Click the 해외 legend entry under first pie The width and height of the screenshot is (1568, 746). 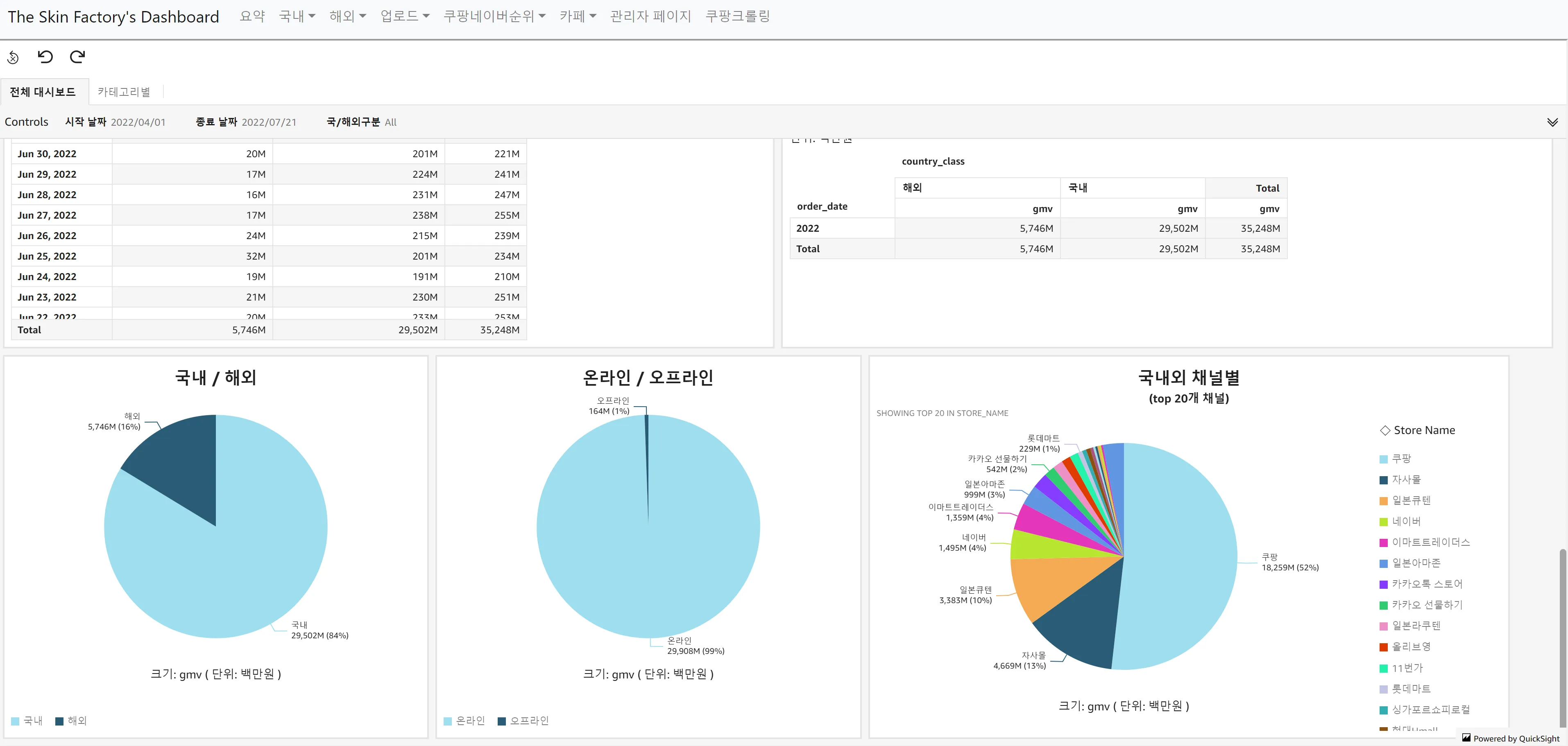pos(71,721)
